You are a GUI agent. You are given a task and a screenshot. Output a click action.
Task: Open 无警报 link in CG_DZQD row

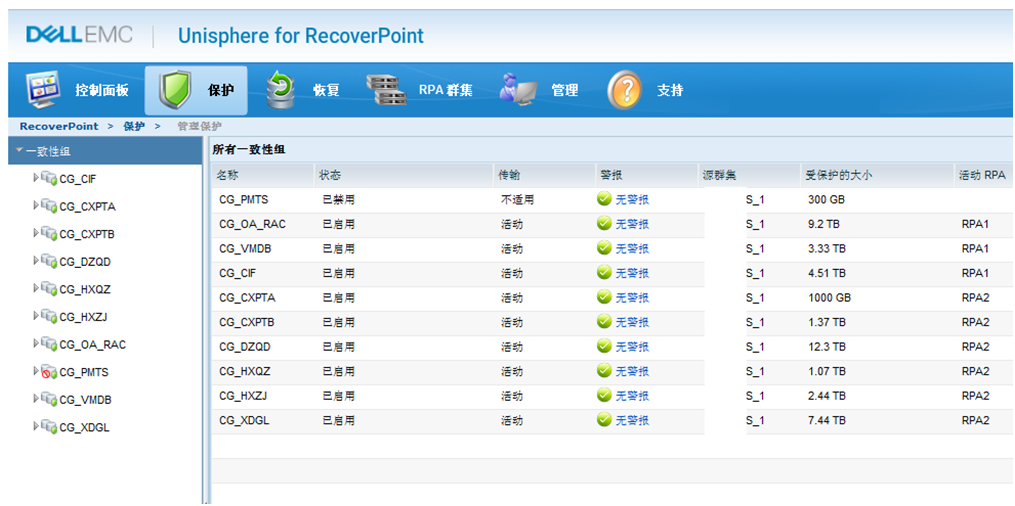click(632, 347)
